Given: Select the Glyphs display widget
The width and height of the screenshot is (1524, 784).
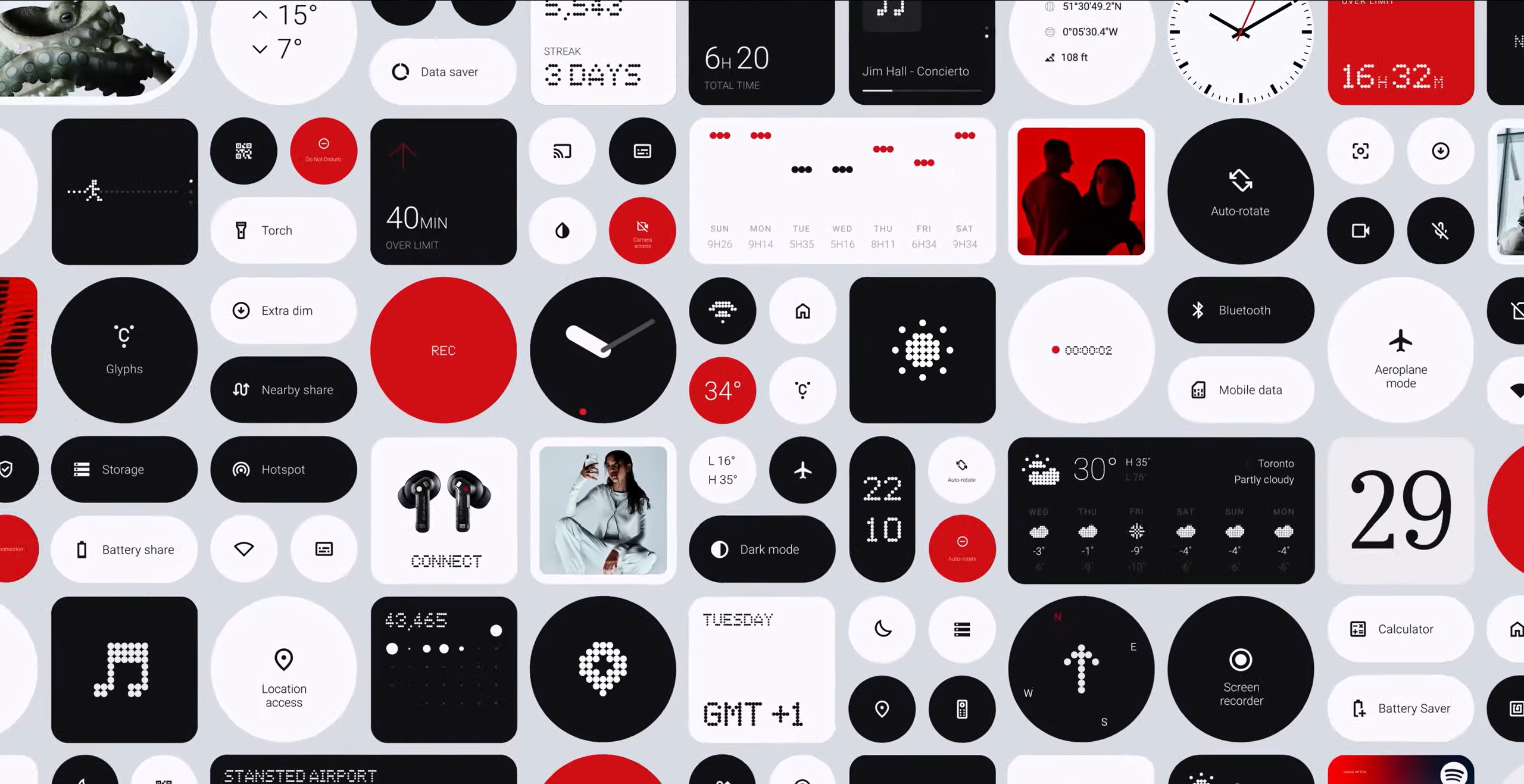Looking at the screenshot, I should tap(124, 349).
